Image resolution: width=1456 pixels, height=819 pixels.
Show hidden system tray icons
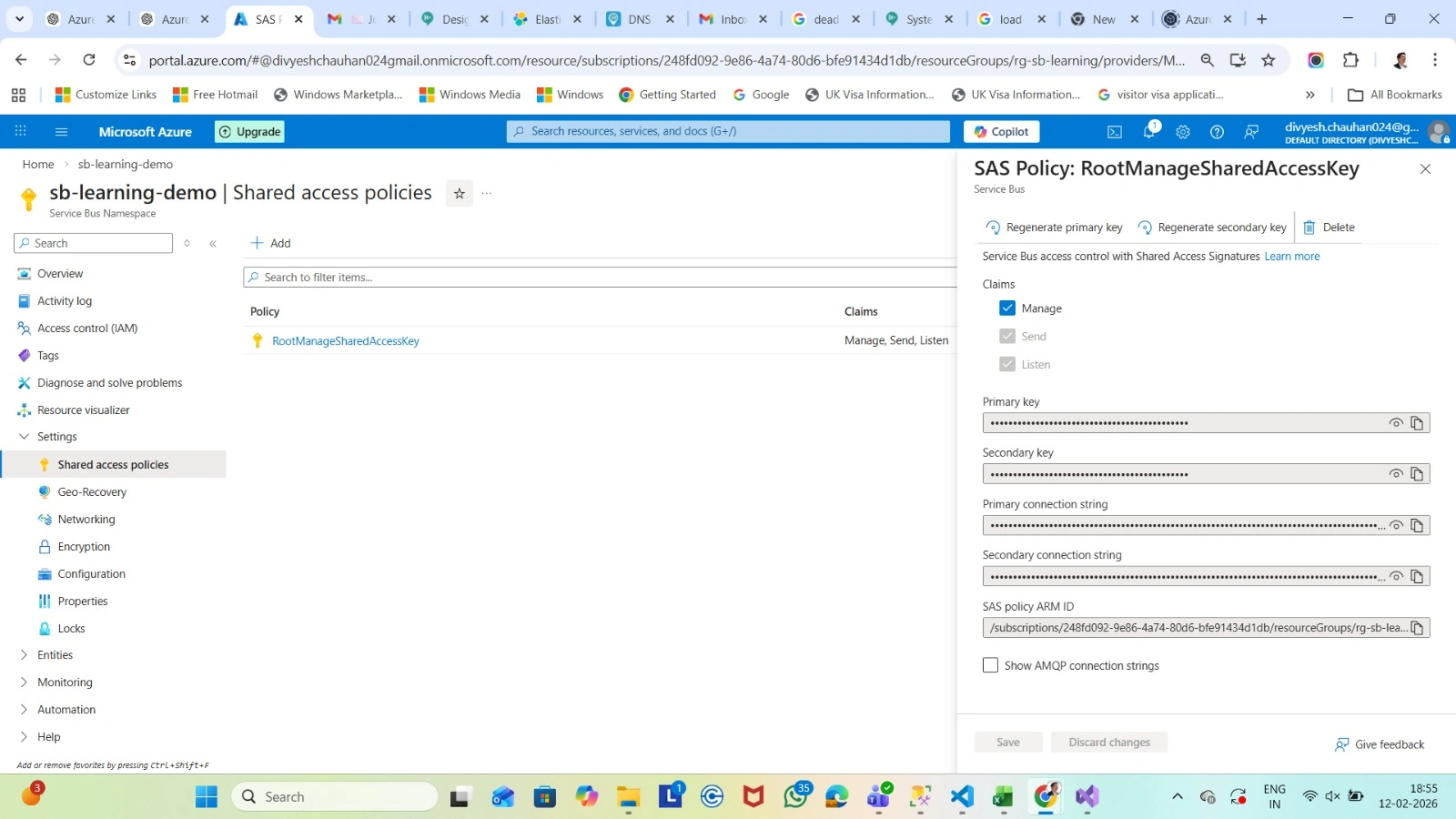click(1178, 797)
